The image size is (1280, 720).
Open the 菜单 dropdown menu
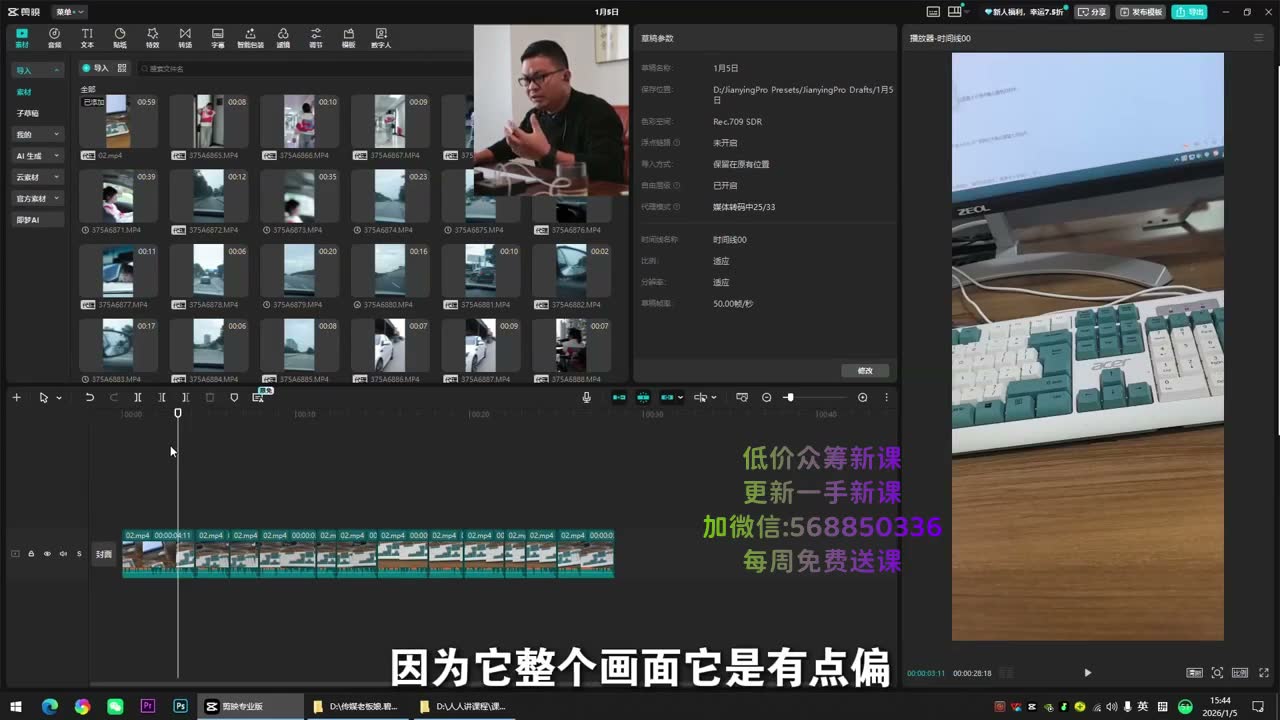click(x=69, y=12)
